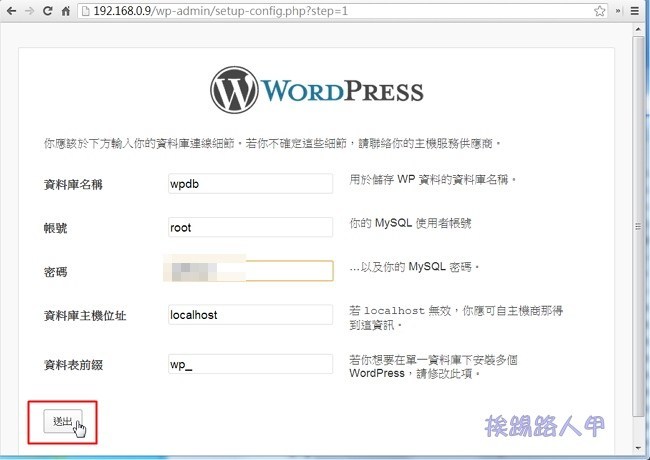Show hidden extensions chevron icon
650x460 pixels.
coord(618,11)
